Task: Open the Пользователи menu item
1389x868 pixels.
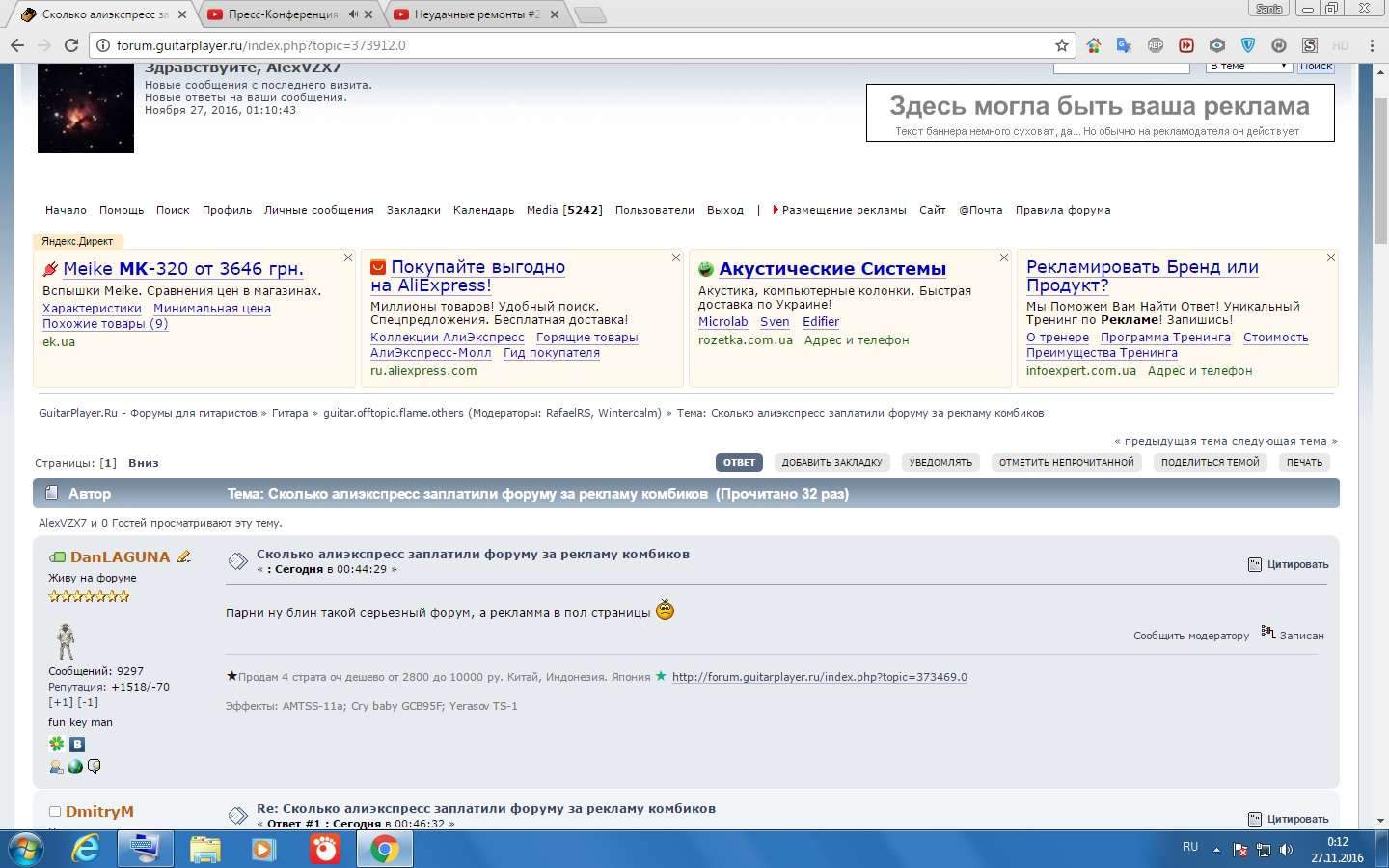Action: pos(655,210)
